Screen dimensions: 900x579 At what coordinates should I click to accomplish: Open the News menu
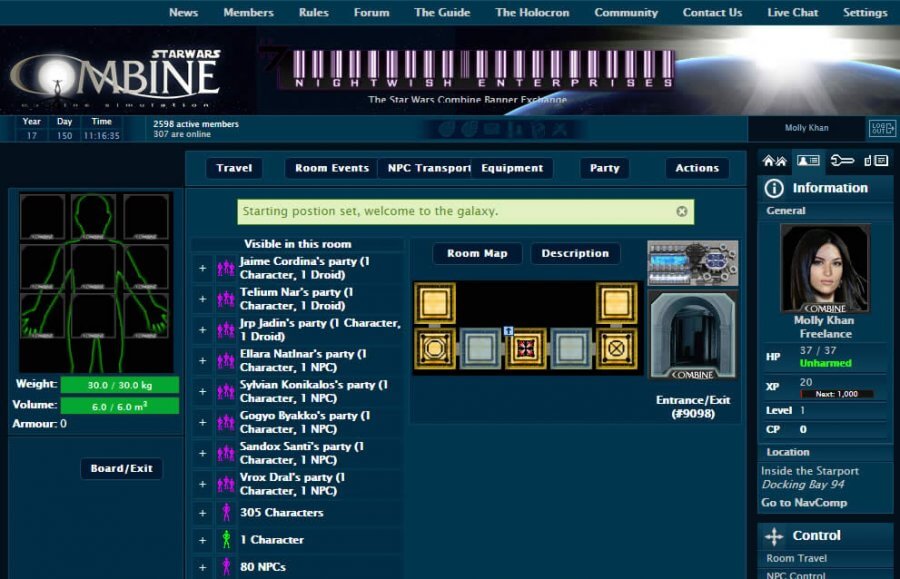[x=183, y=13]
